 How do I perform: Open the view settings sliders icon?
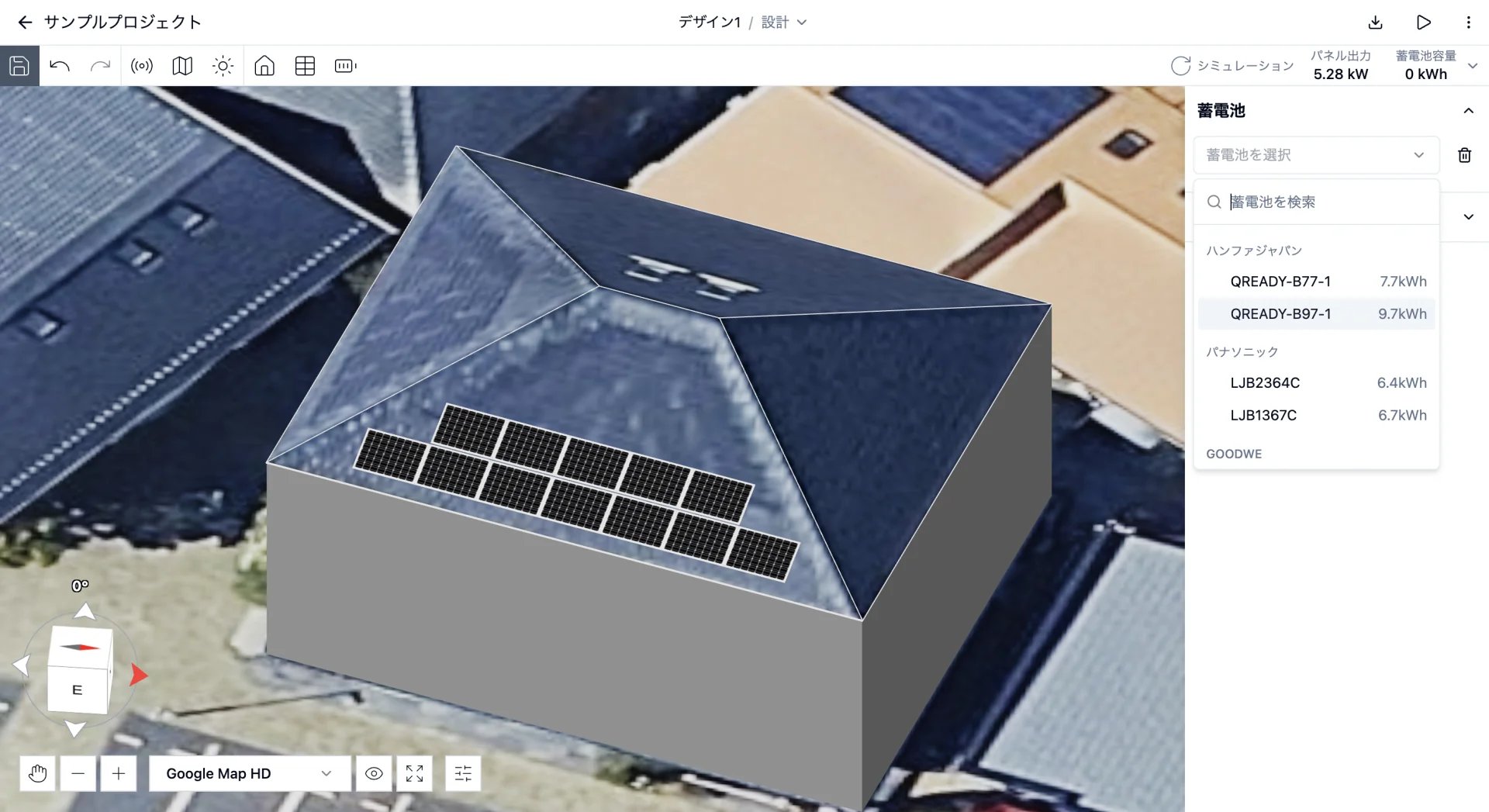tap(463, 773)
